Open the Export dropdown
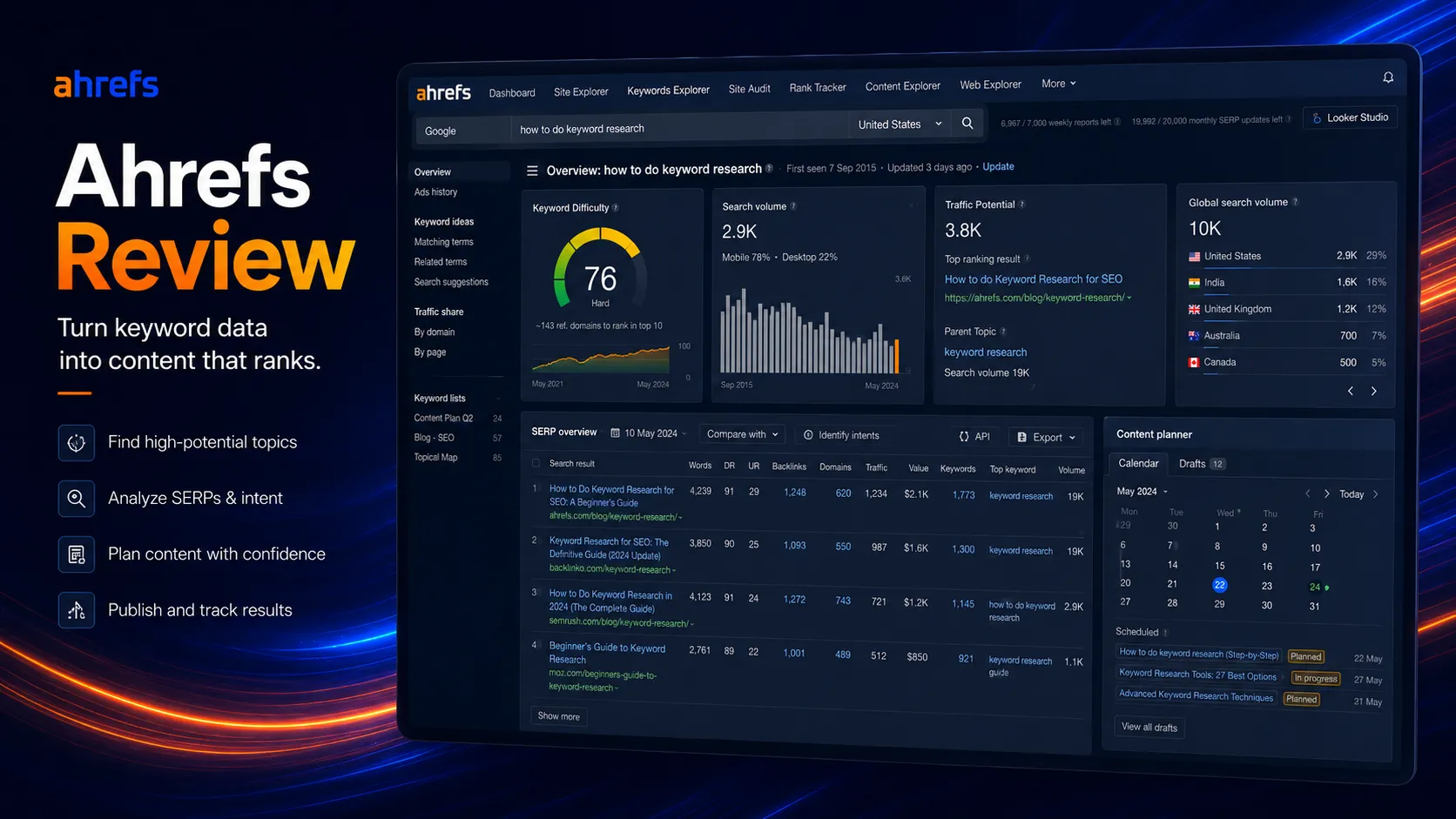This screenshot has height=819, width=1456. point(1047,437)
